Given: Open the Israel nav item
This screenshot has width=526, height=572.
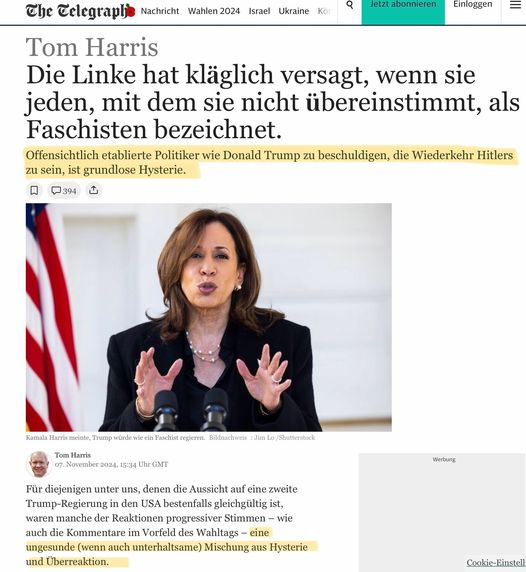Looking at the screenshot, I should coord(259,11).
